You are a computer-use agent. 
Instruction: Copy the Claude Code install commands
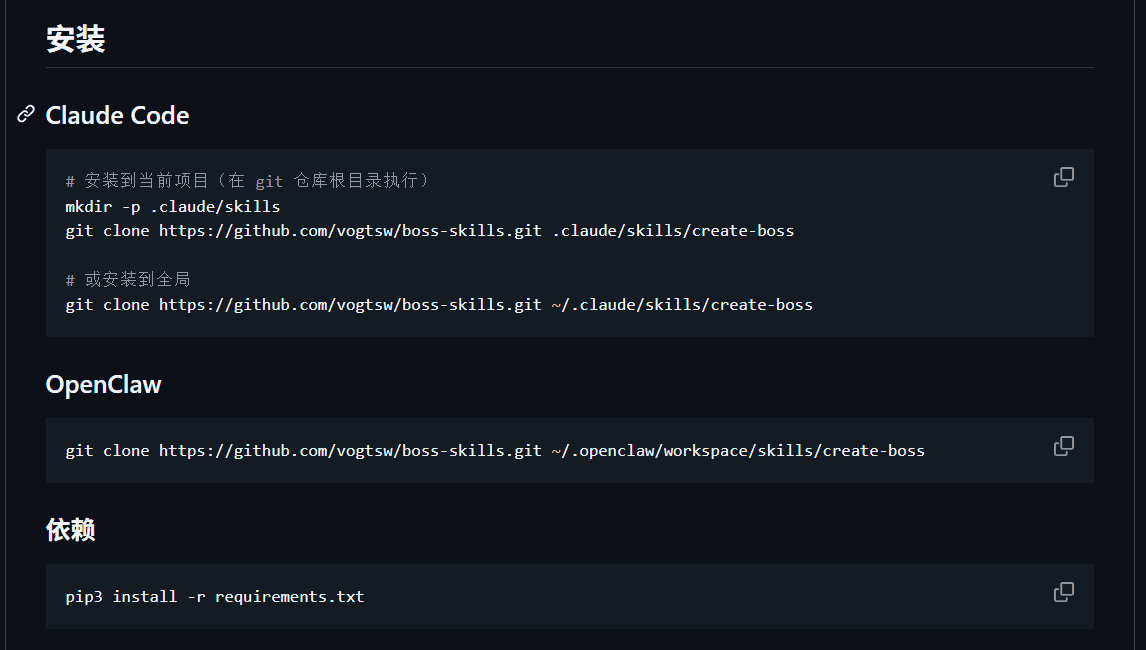(x=1064, y=177)
